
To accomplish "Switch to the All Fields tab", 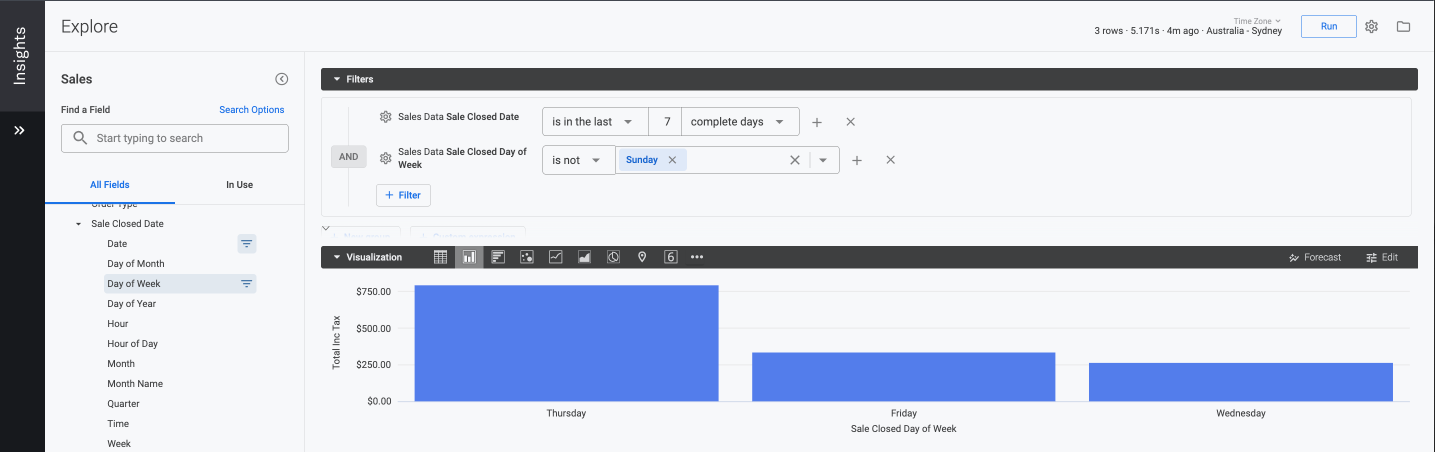I will click(x=110, y=185).
